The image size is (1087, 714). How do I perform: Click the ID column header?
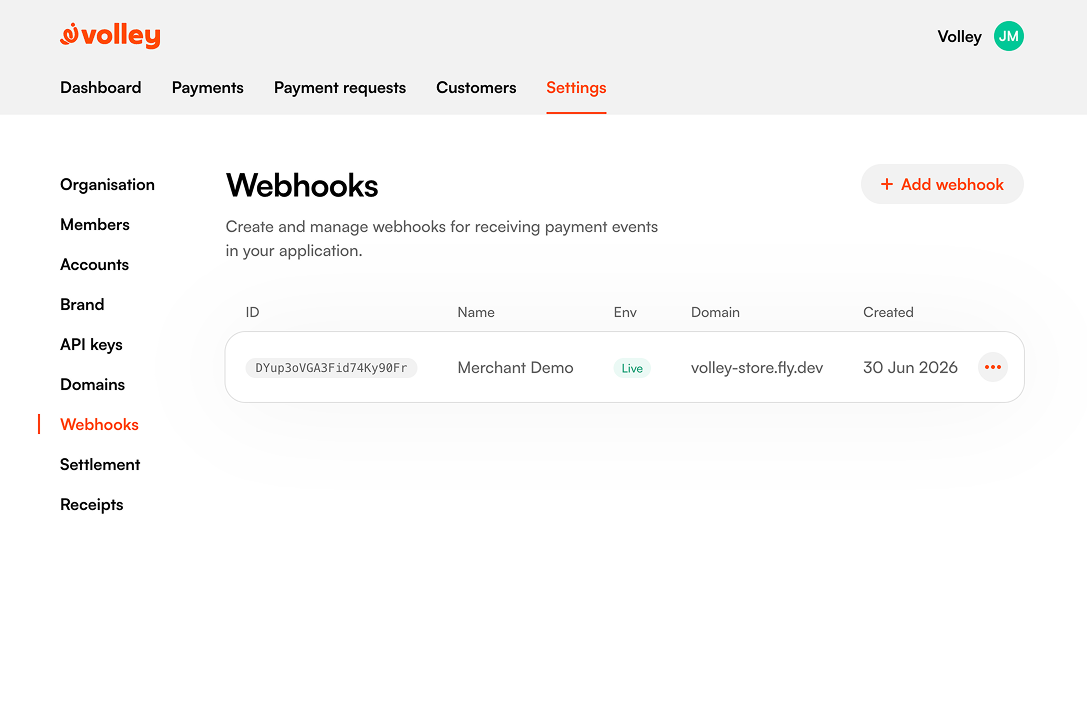[252, 313]
